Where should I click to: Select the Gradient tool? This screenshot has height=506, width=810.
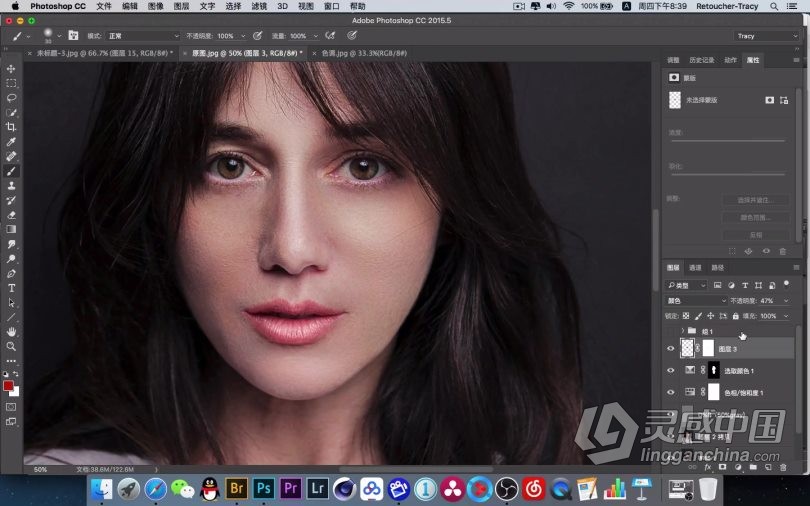coord(11,229)
